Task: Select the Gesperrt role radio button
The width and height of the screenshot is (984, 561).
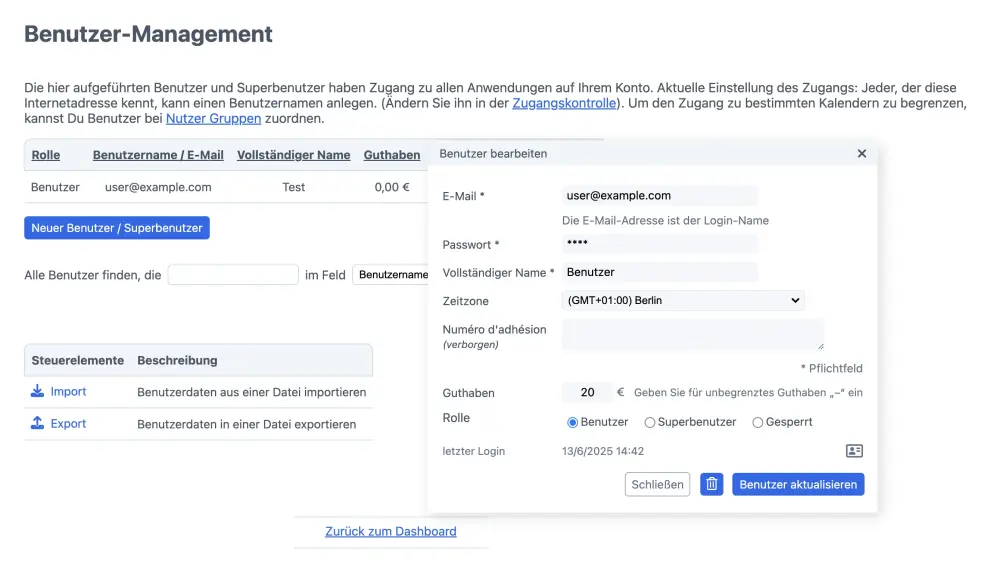Action: pyautogui.click(x=757, y=422)
